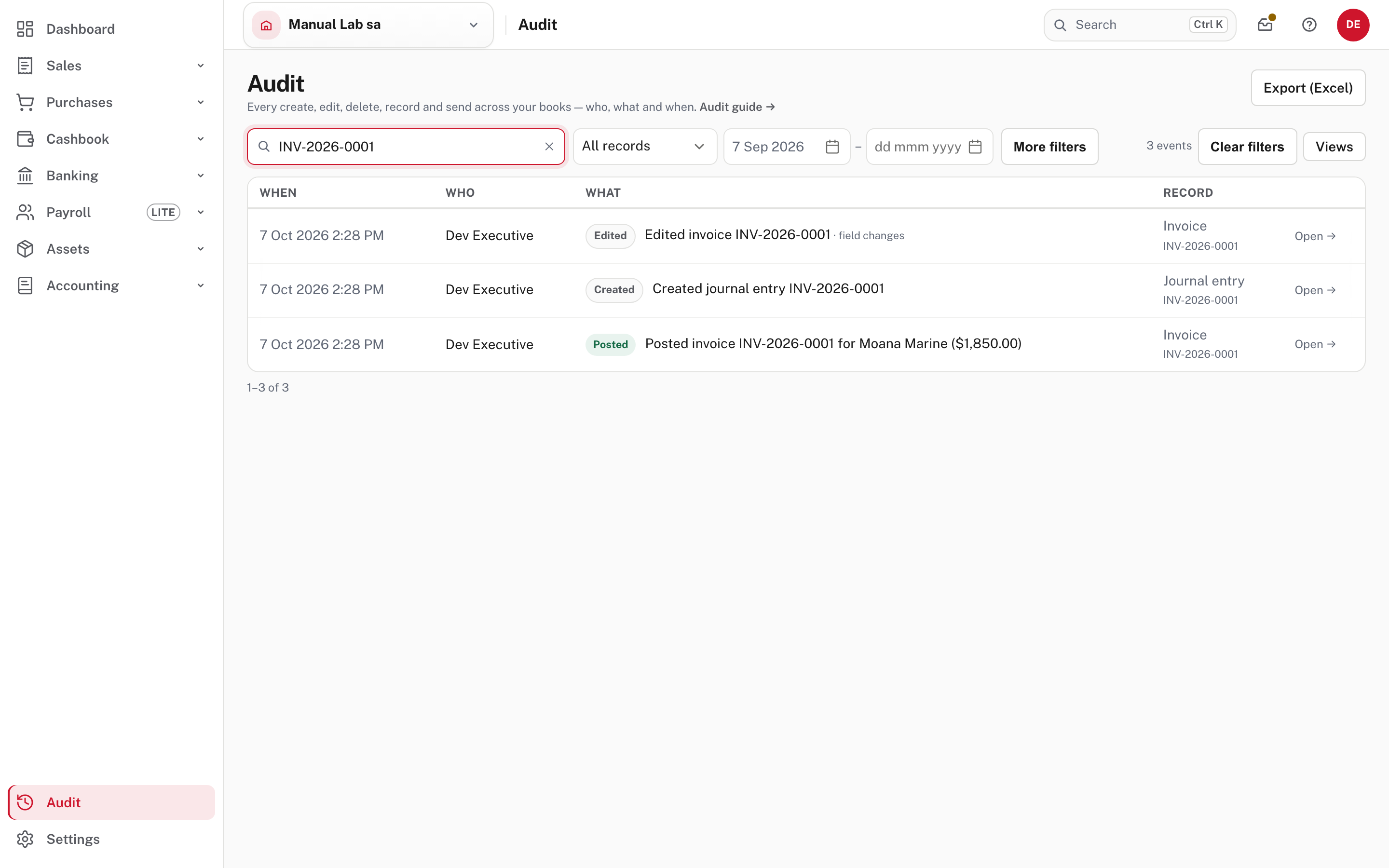
Task: Click the Payroll people icon
Action: [25, 212]
